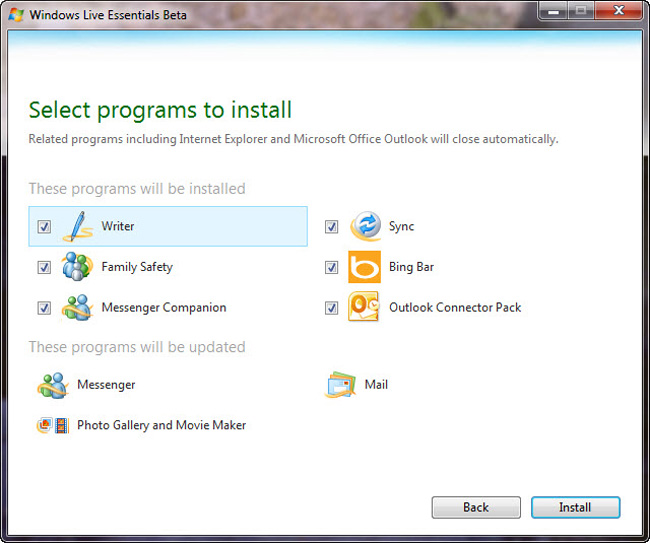Screen dimensions: 650x543
Task: Click the Messenger icon under updates
Action: (x=52, y=385)
